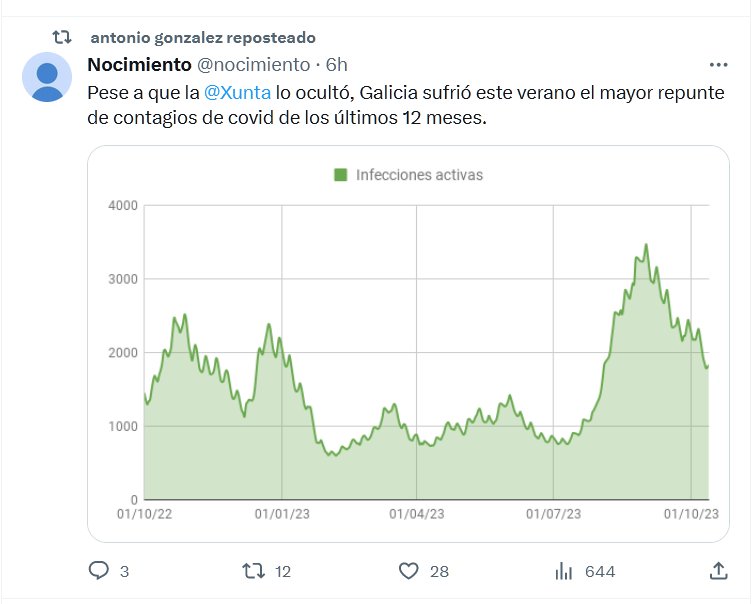
Task: Toggle the 'Infecciones activas' legend label
Action: (x=419, y=175)
